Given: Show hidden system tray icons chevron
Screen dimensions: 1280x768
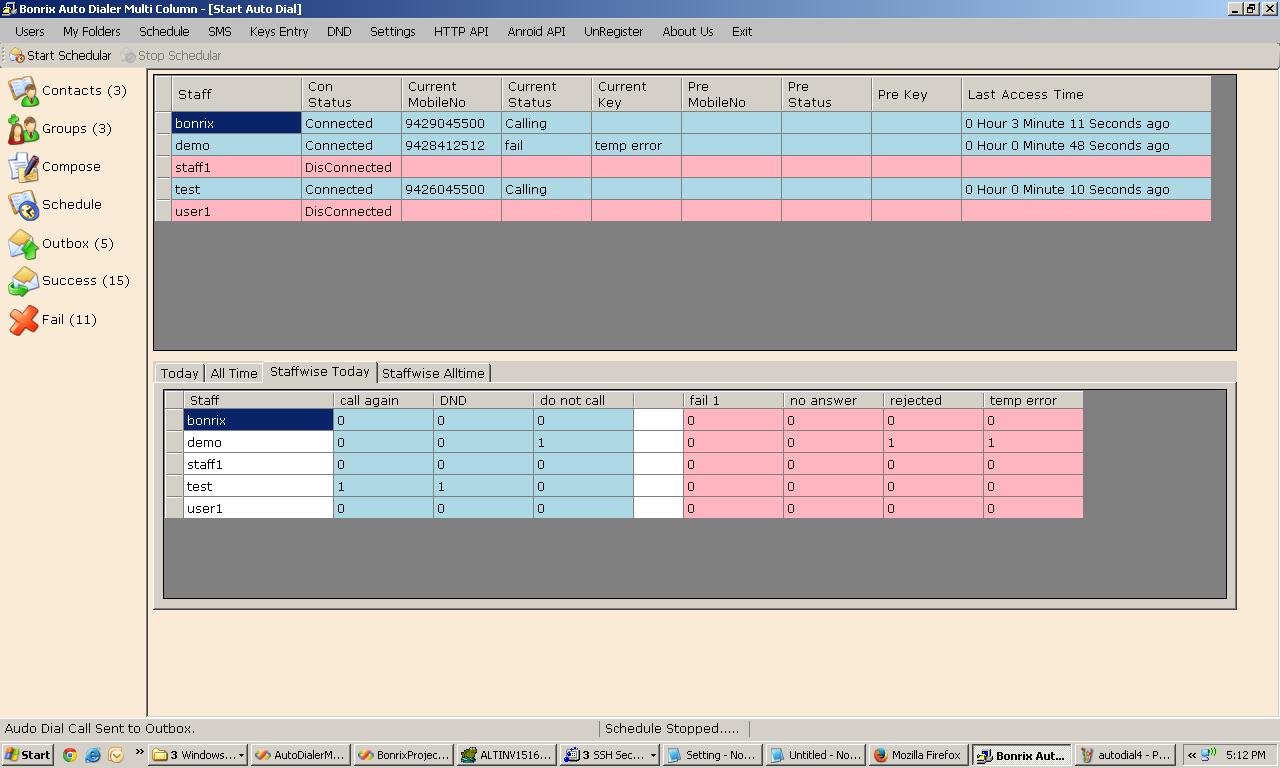Looking at the screenshot, I should 1192,756.
